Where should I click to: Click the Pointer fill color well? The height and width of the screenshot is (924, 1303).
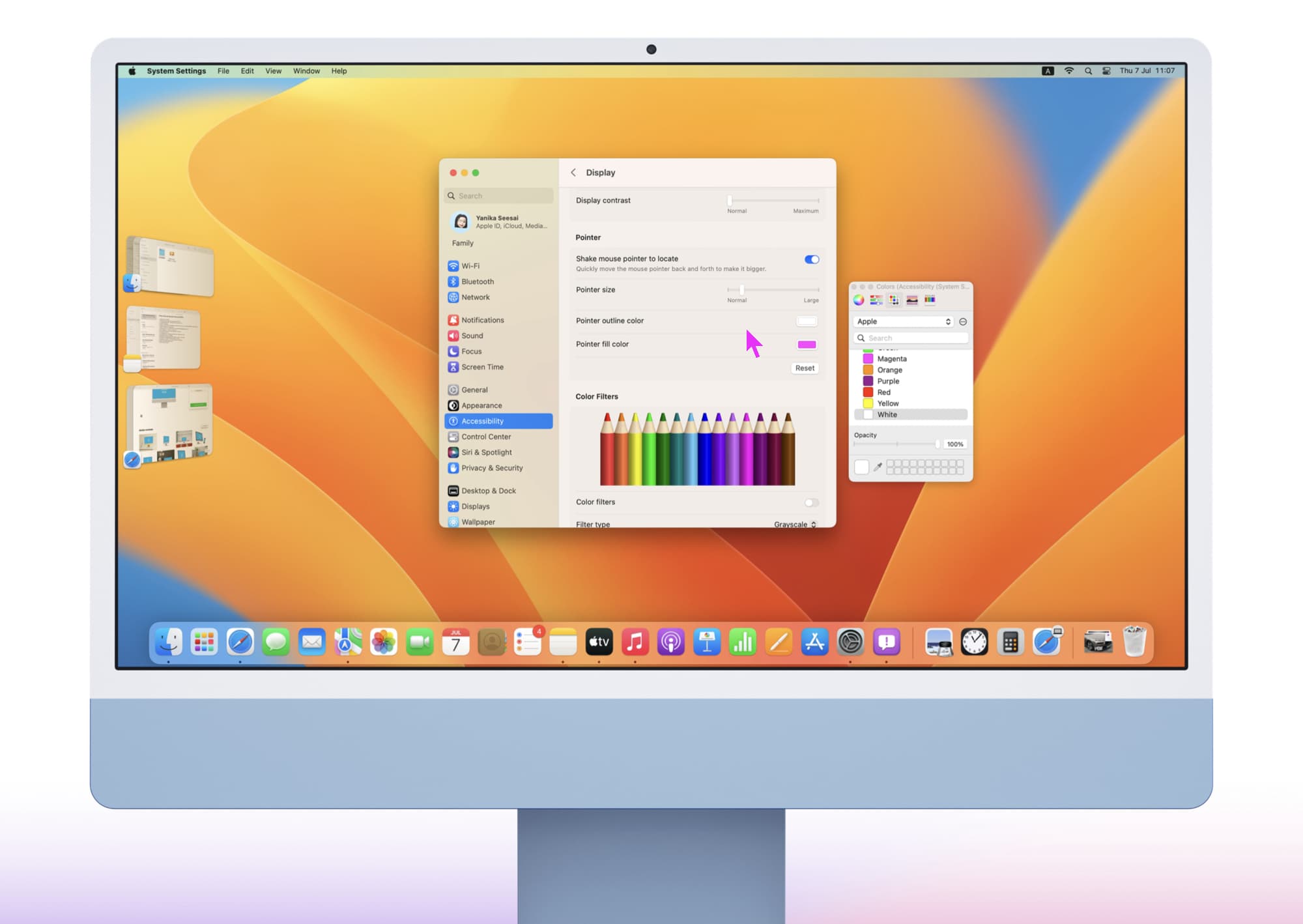click(x=807, y=345)
